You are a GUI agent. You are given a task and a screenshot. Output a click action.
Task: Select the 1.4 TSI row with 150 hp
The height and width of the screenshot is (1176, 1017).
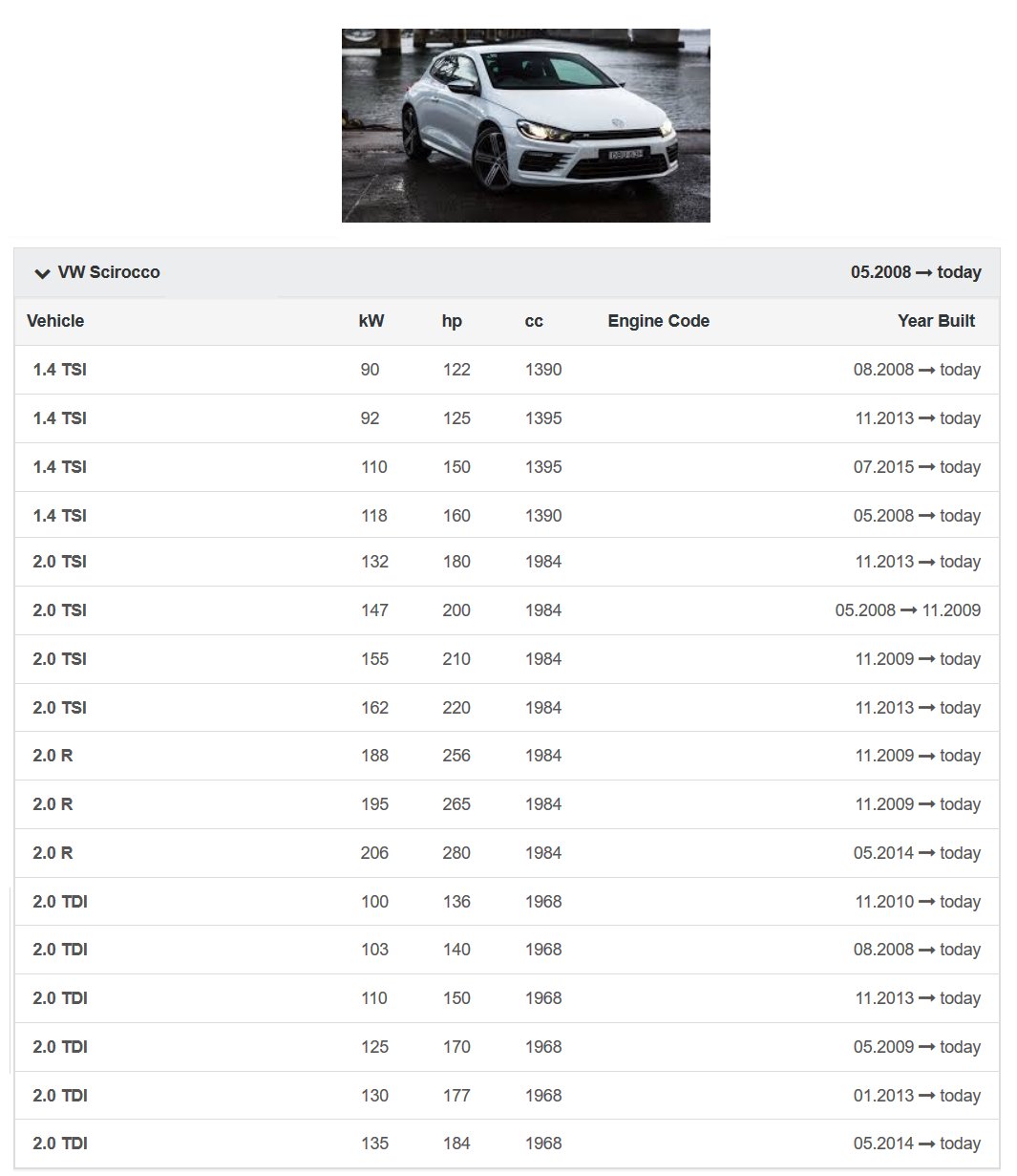coord(507,467)
